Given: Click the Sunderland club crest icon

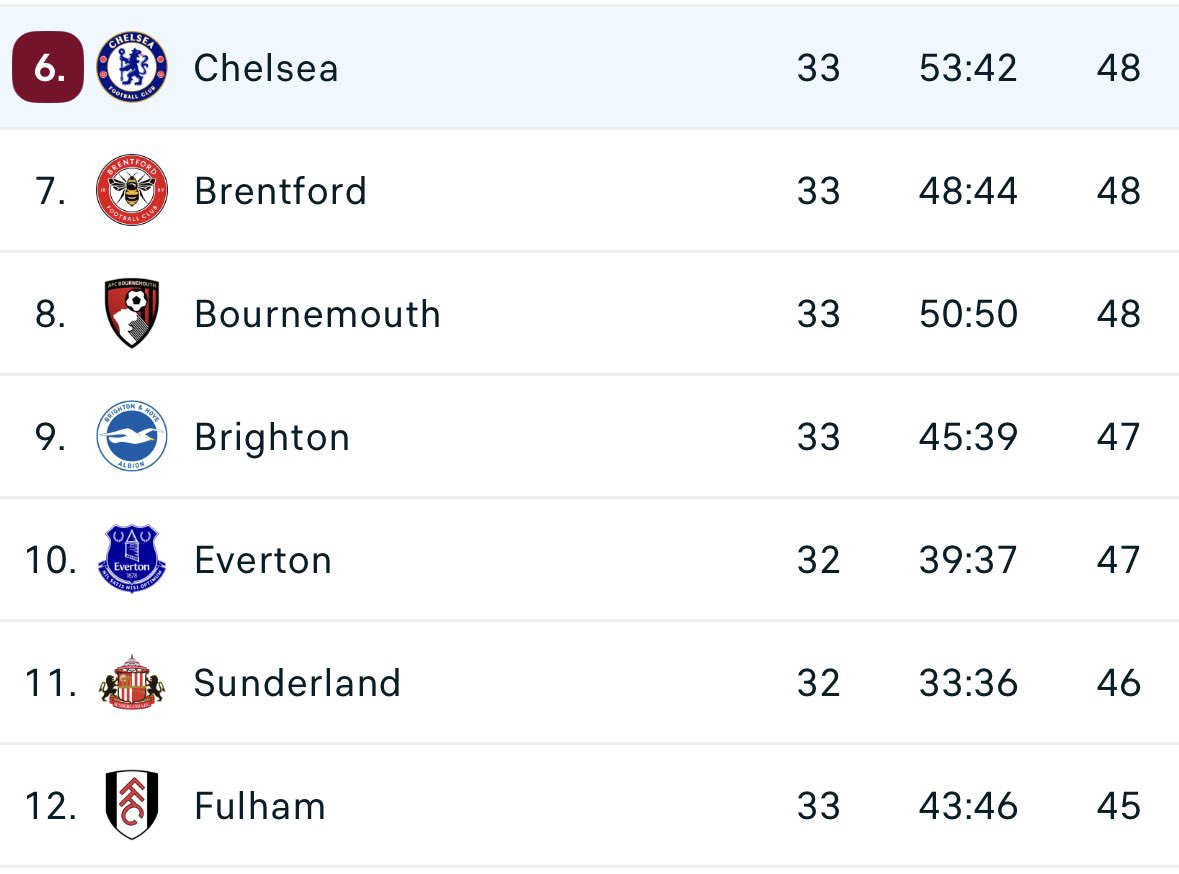Looking at the screenshot, I should 132,683.
